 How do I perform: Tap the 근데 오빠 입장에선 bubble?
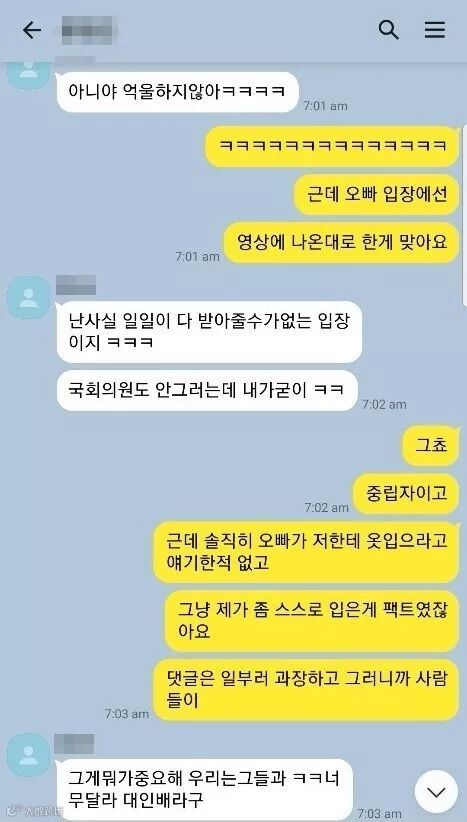click(376, 194)
